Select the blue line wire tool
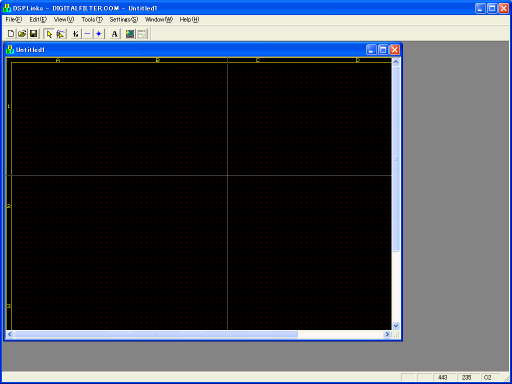Image resolution: width=512 pixels, height=384 pixels. click(87, 34)
